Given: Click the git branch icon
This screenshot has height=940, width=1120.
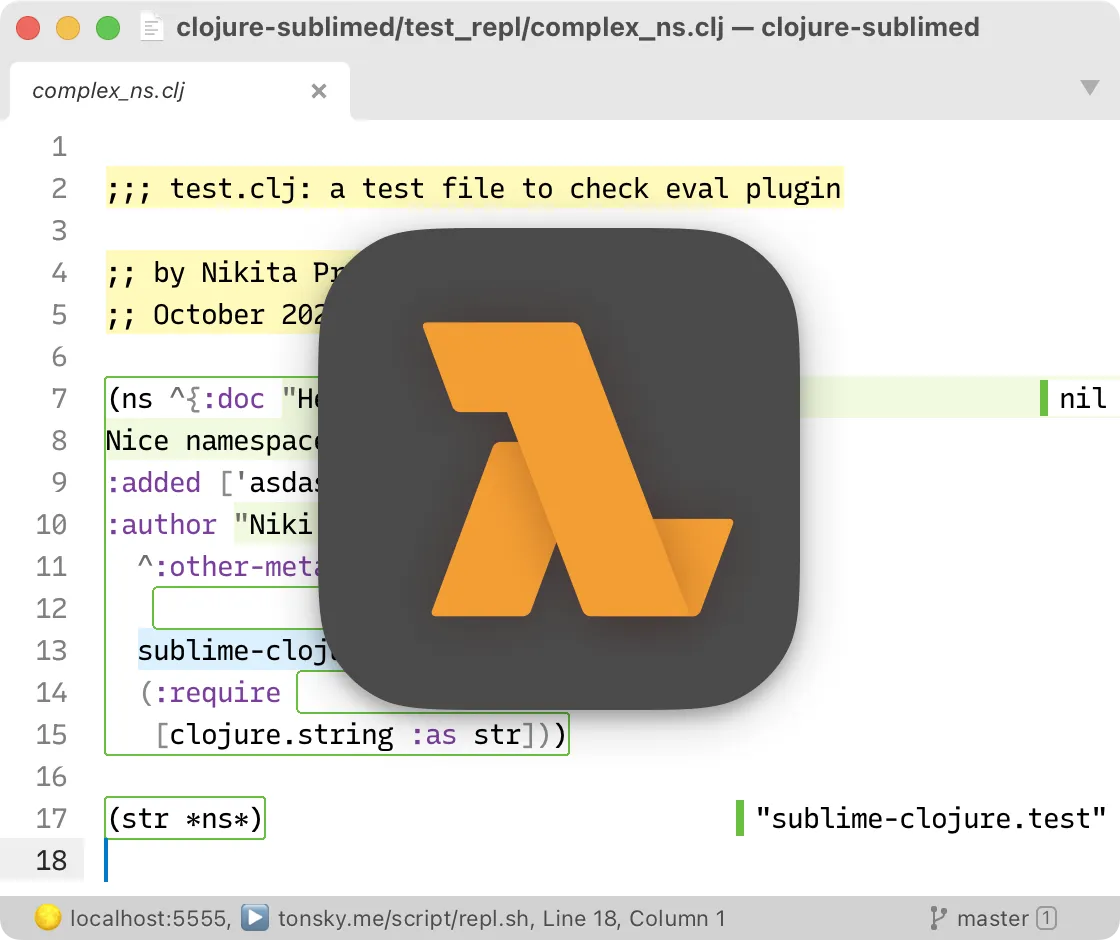Looking at the screenshot, I should pos(938,918).
